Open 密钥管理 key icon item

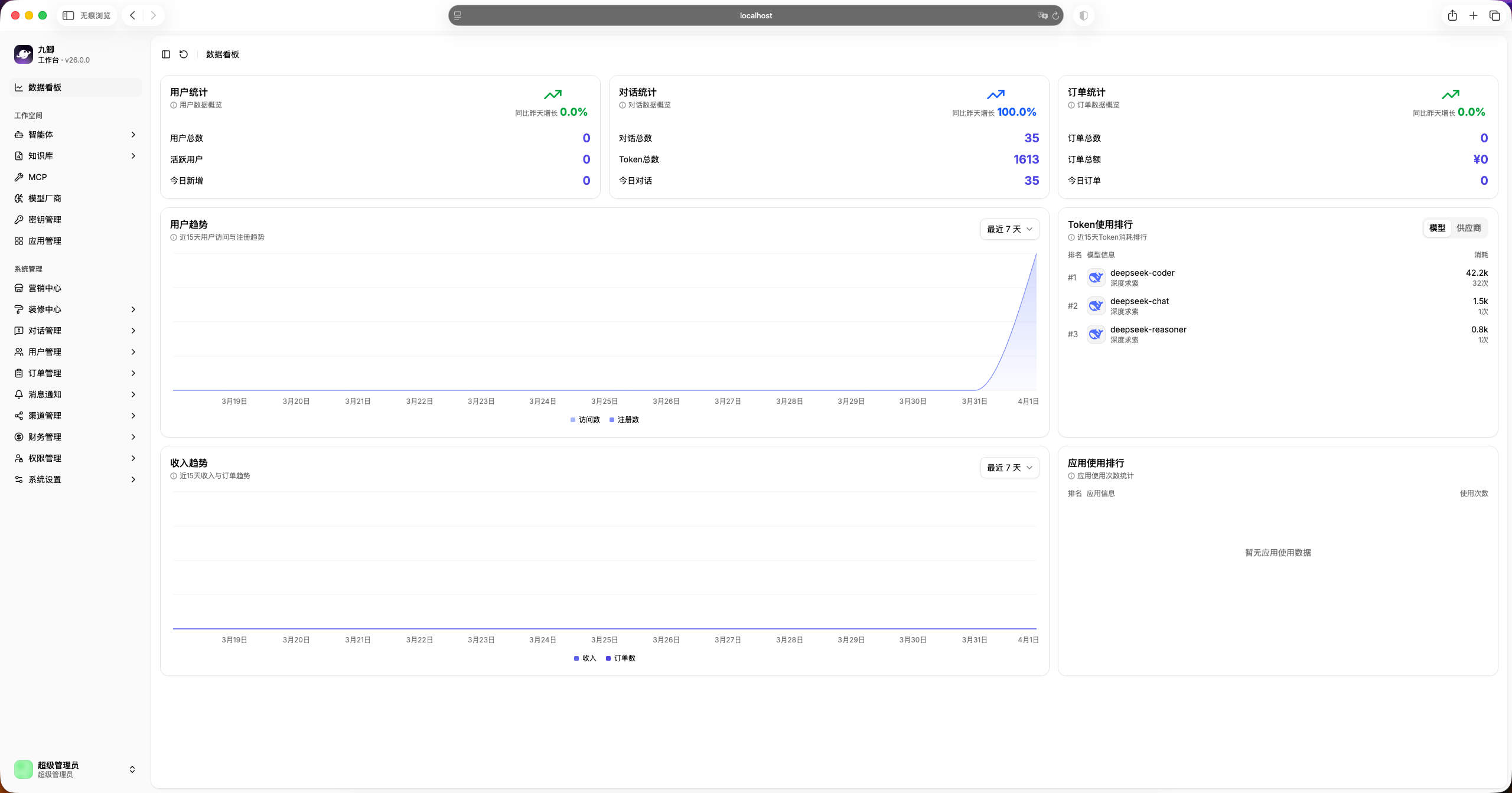[19, 220]
